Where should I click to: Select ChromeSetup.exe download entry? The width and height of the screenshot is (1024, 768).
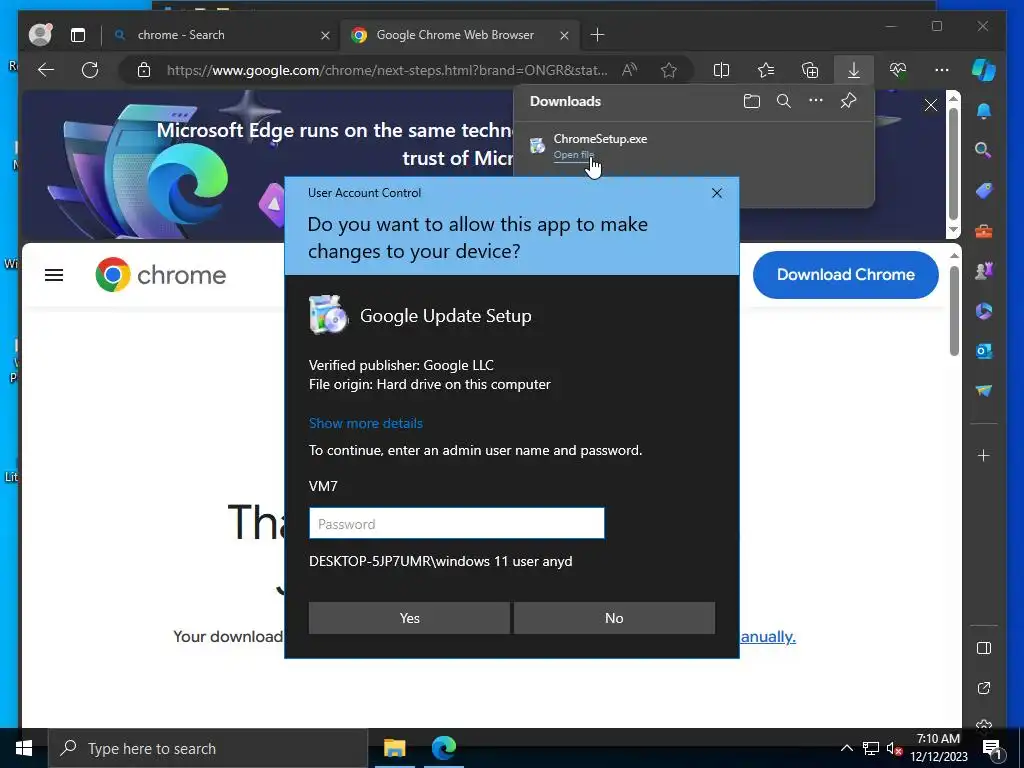click(693, 147)
